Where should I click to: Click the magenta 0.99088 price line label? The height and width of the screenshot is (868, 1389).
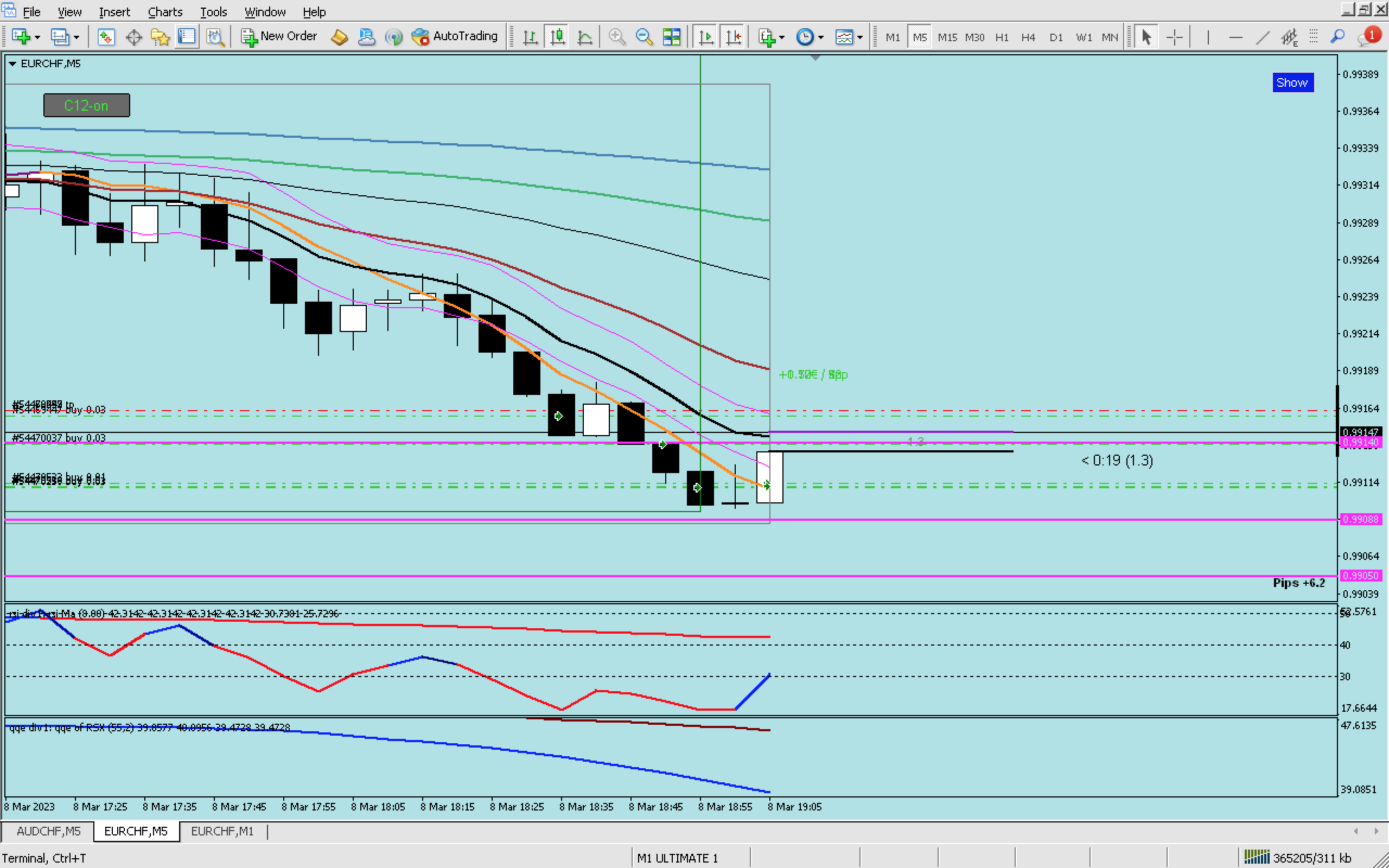point(1361,519)
